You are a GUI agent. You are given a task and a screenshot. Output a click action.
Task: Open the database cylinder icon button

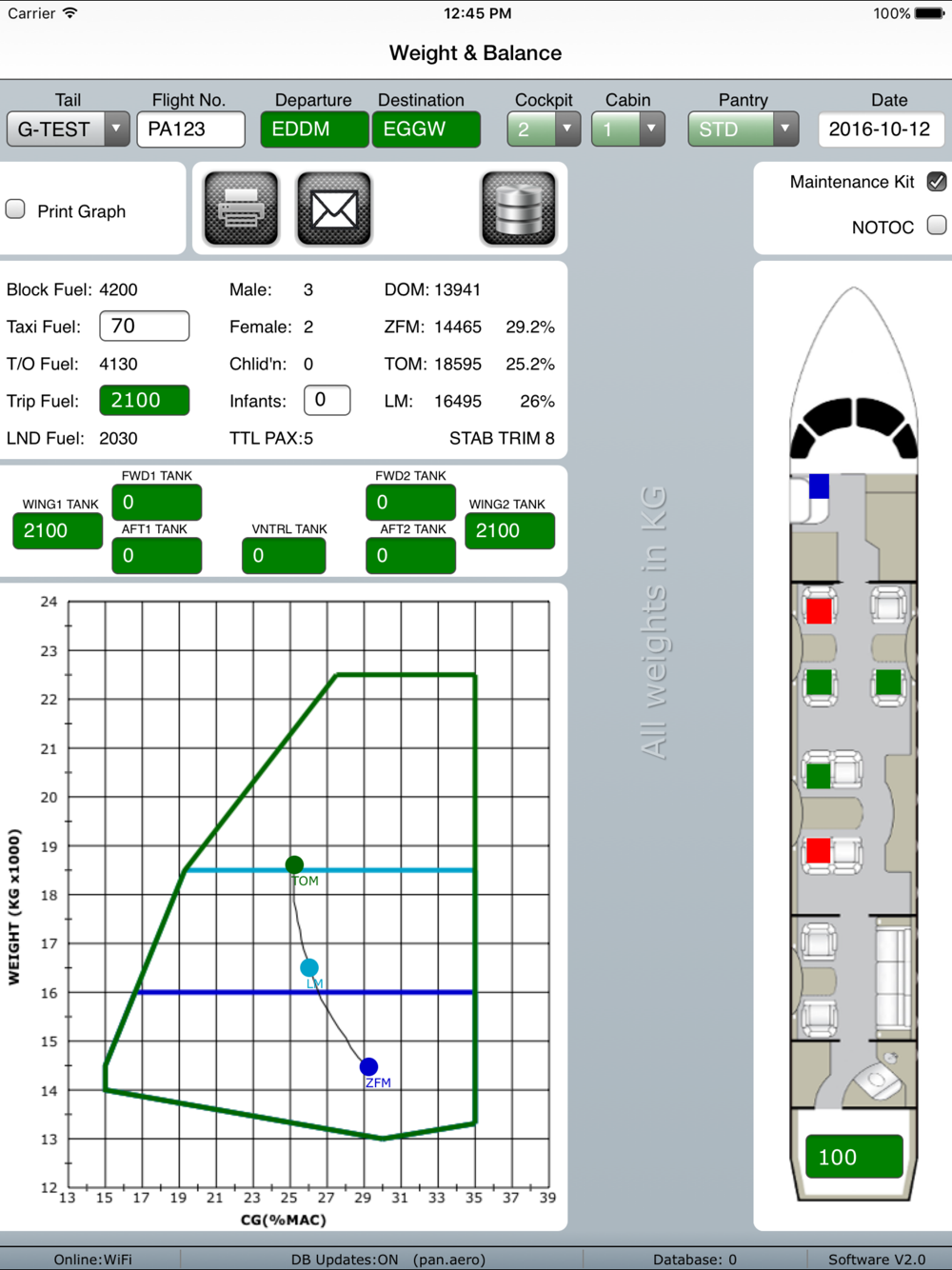click(519, 208)
